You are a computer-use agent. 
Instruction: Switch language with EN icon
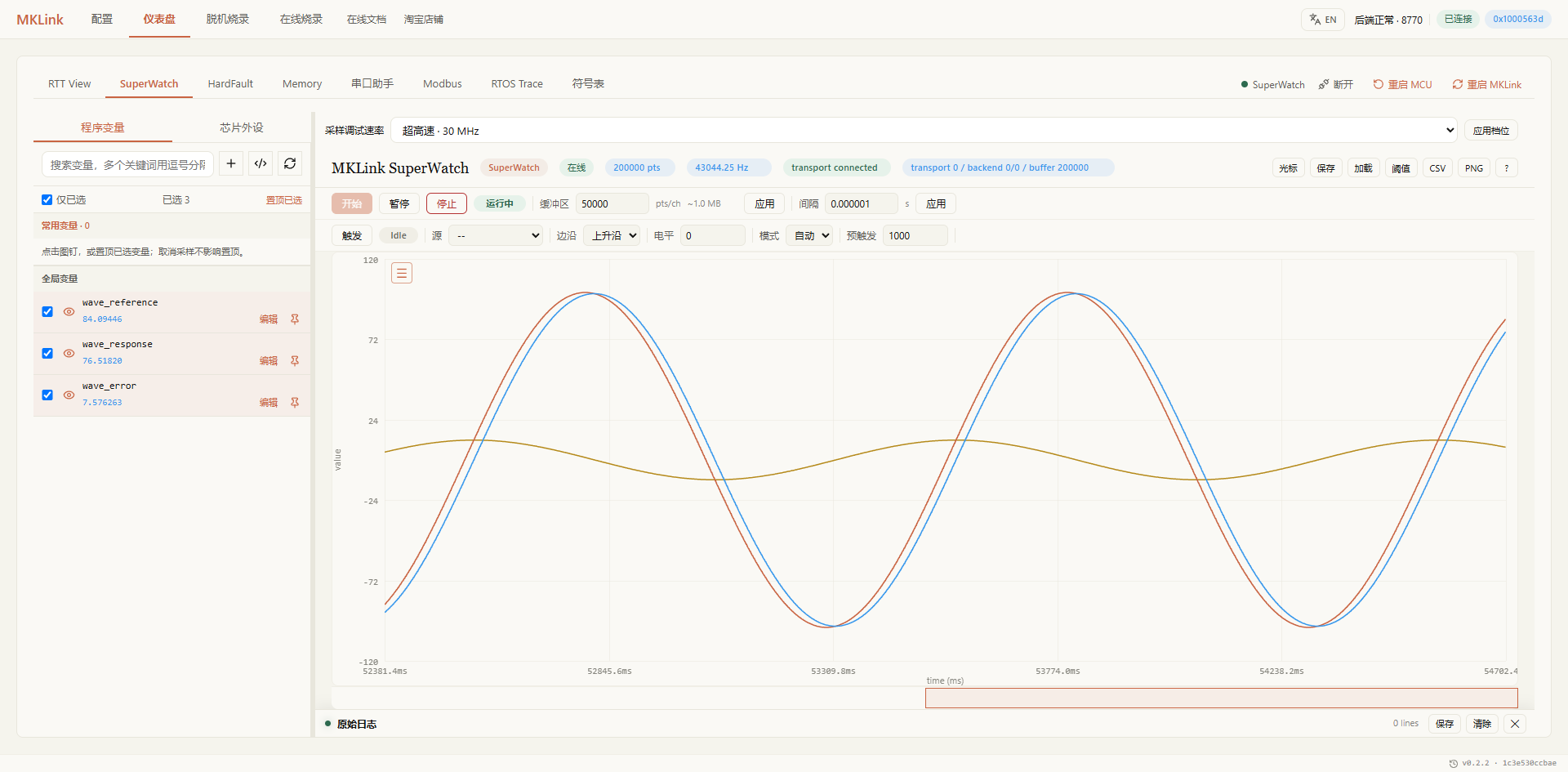pyautogui.click(x=1323, y=20)
